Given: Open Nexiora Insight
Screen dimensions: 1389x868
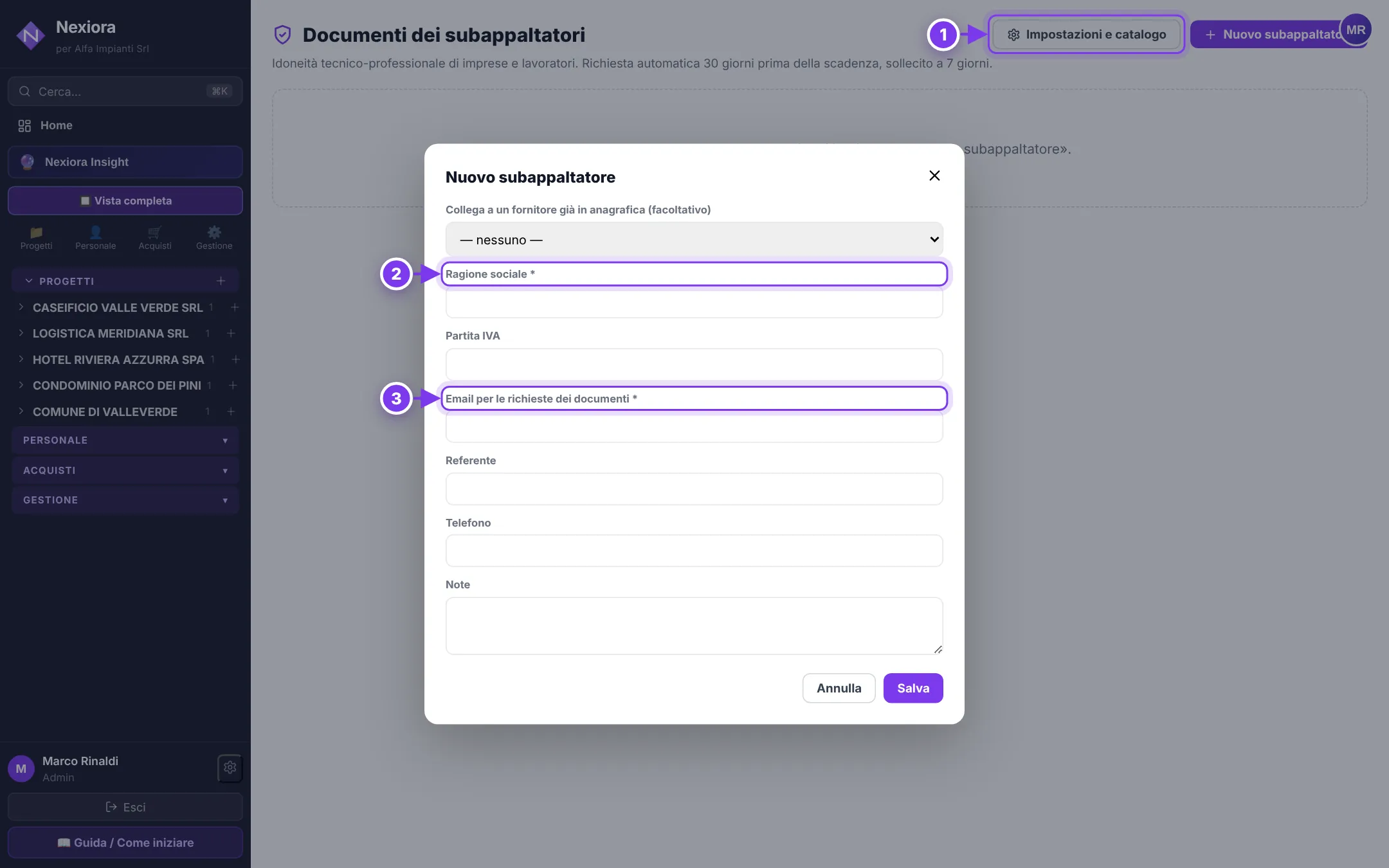Looking at the screenshot, I should 125,162.
